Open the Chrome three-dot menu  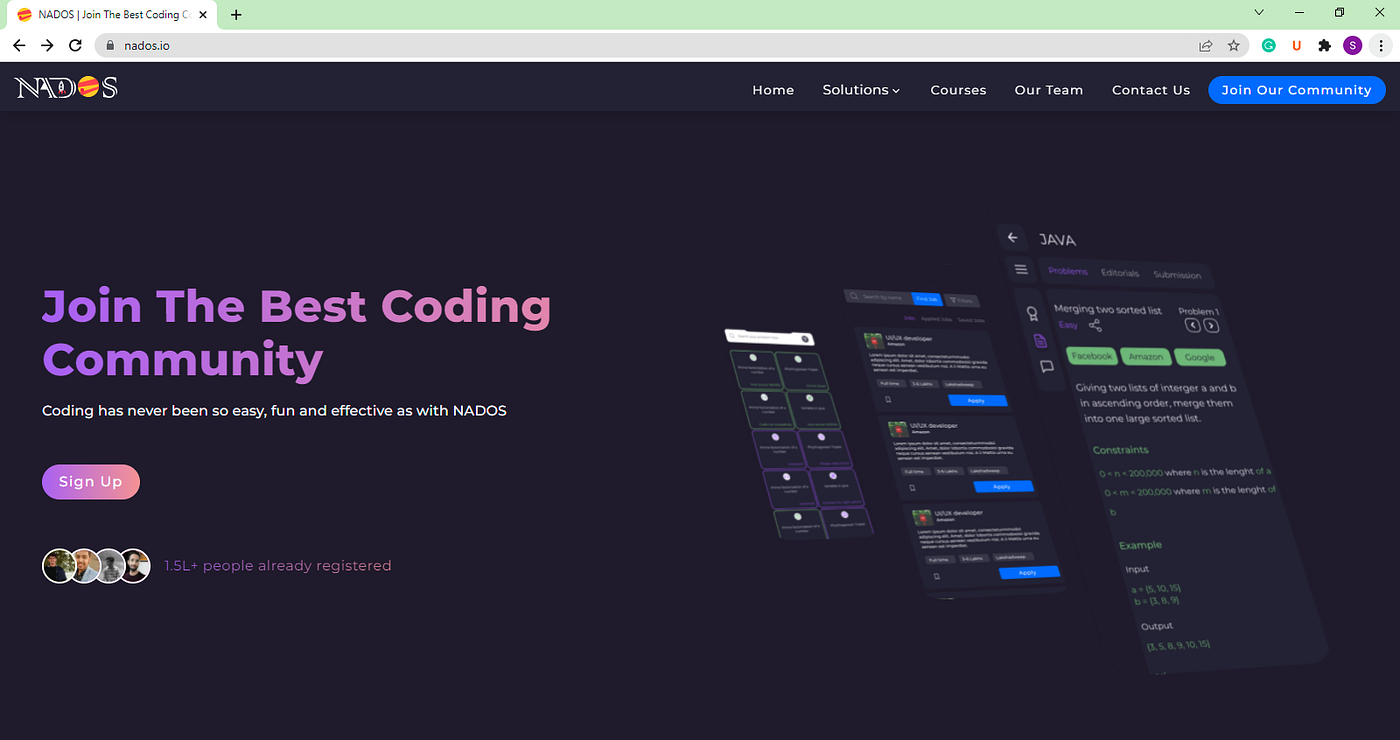[1383, 45]
